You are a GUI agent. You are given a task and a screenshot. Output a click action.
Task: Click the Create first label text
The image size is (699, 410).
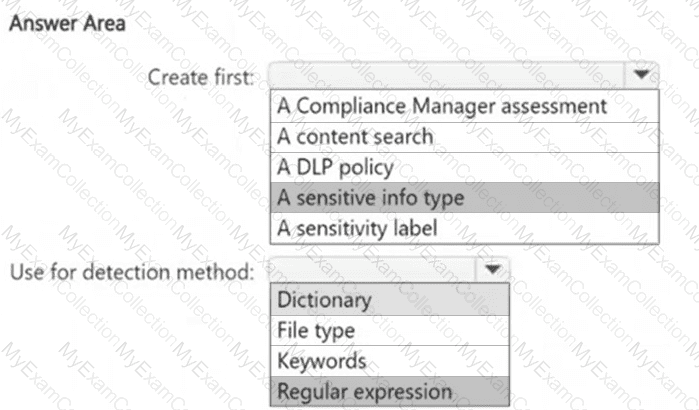201,75
